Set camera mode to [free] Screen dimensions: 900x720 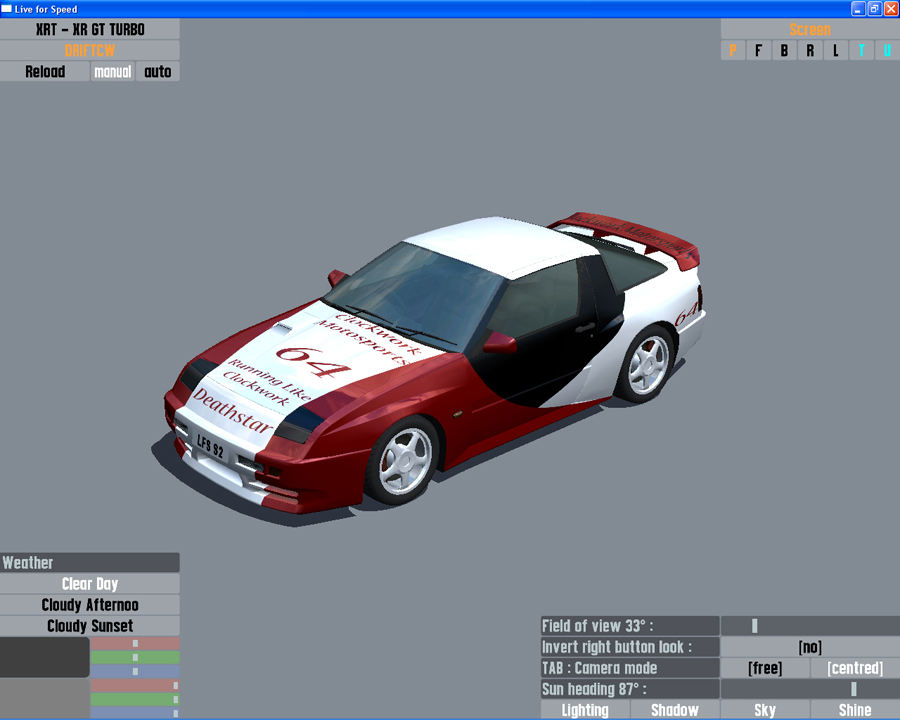[x=765, y=668]
